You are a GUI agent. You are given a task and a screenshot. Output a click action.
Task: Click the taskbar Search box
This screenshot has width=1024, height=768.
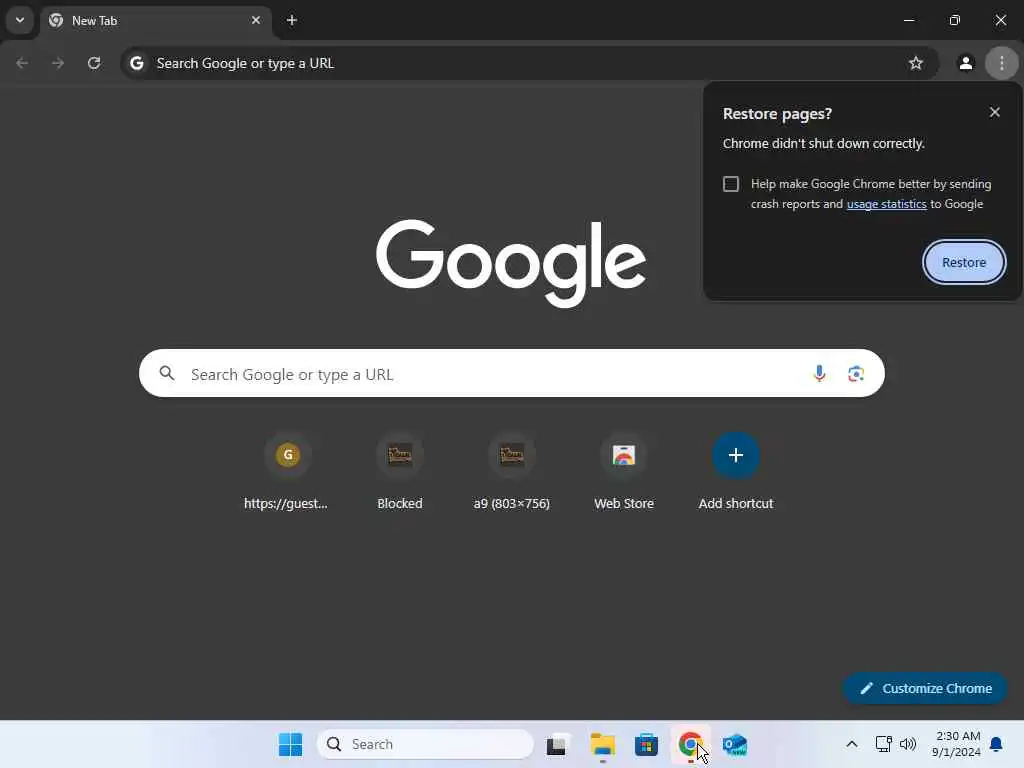[x=425, y=744]
